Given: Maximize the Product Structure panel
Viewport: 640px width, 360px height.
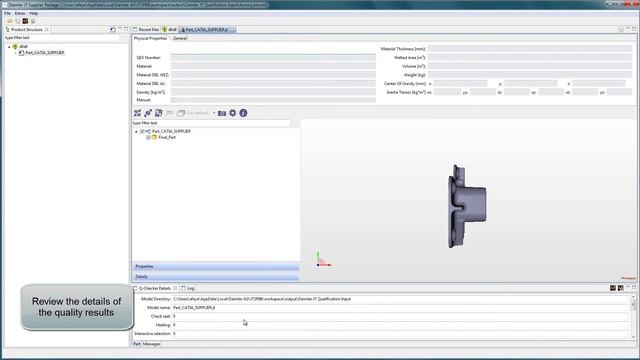Looking at the screenshot, I should [126, 29].
